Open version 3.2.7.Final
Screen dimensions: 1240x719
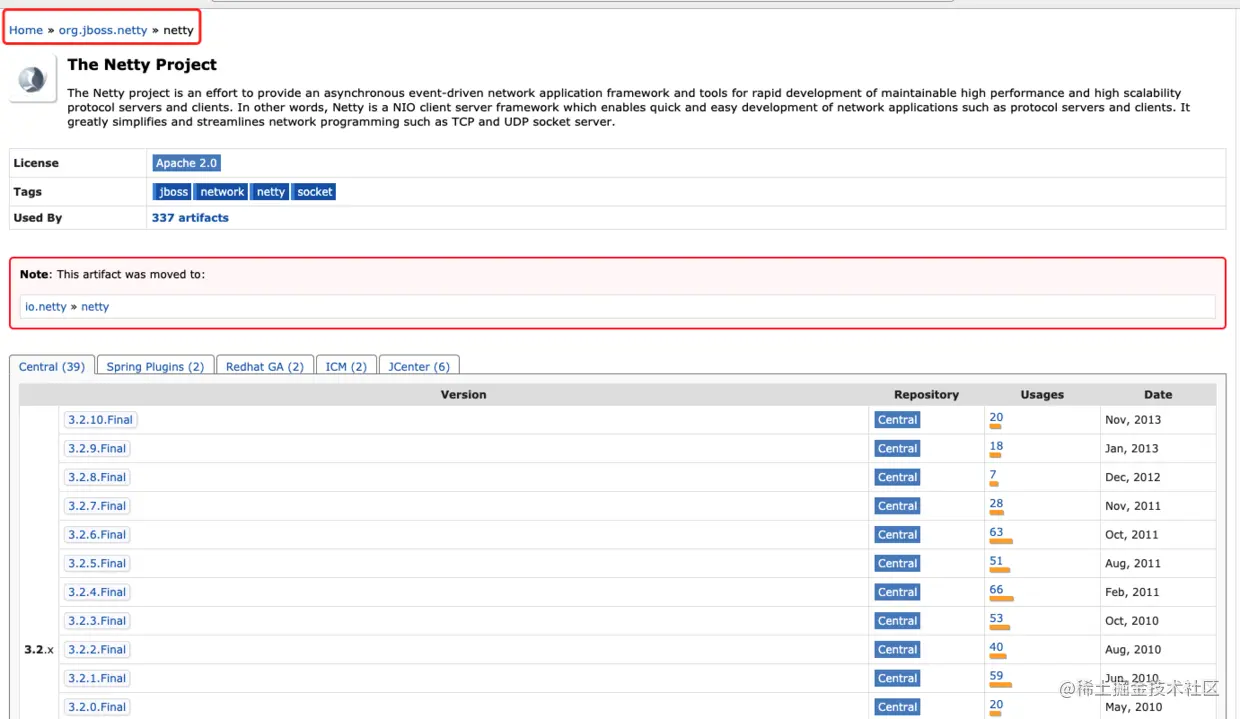[x=97, y=506]
